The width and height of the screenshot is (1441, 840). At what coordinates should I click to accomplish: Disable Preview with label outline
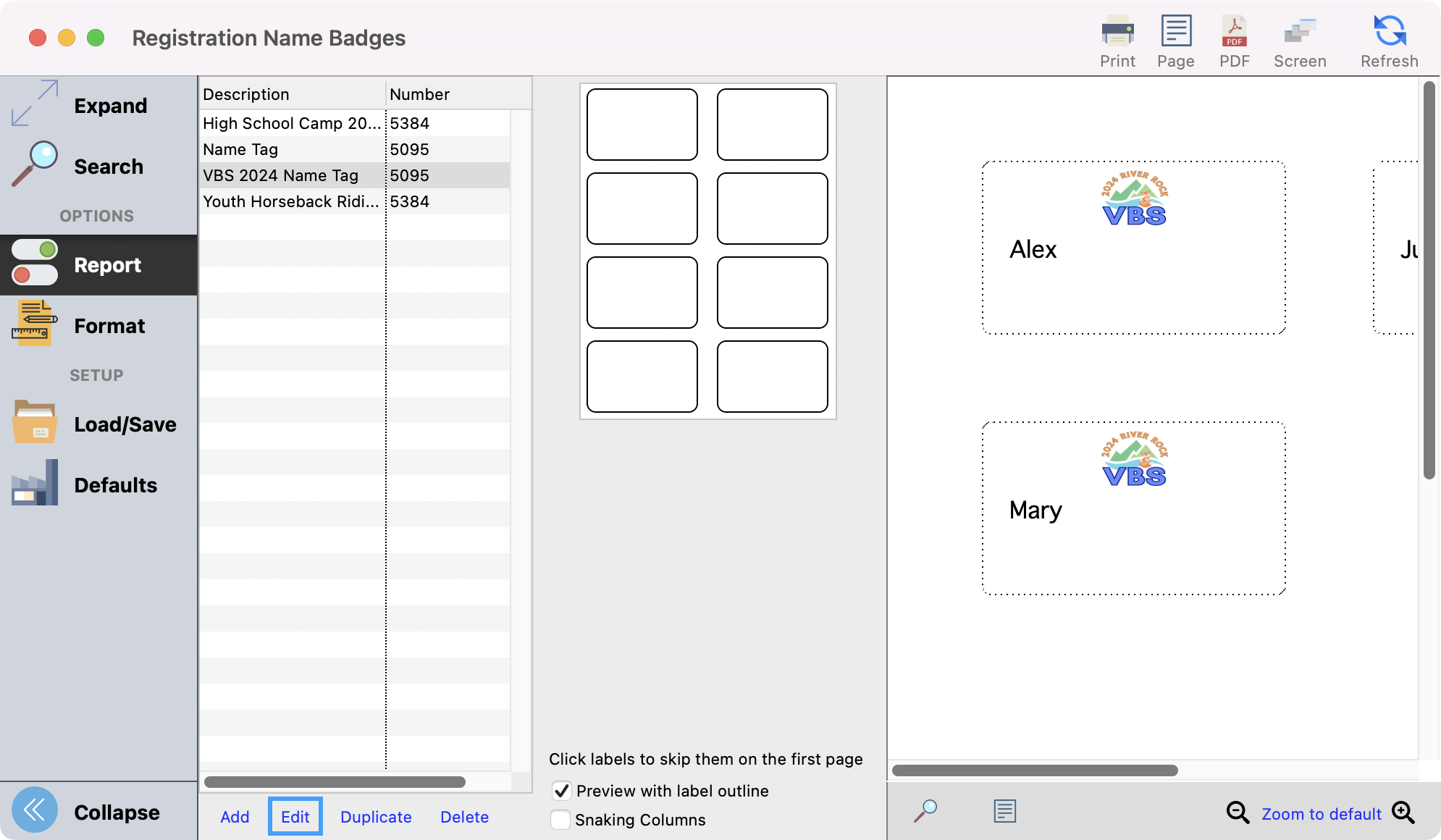click(x=562, y=791)
